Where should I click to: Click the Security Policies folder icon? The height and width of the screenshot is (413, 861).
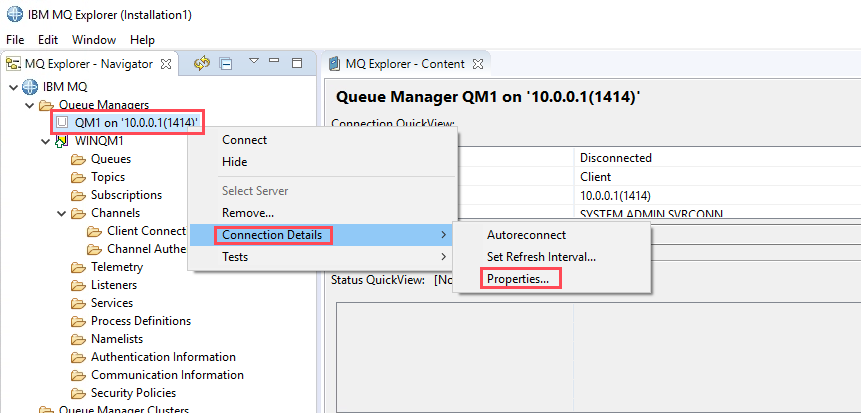(79, 393)
